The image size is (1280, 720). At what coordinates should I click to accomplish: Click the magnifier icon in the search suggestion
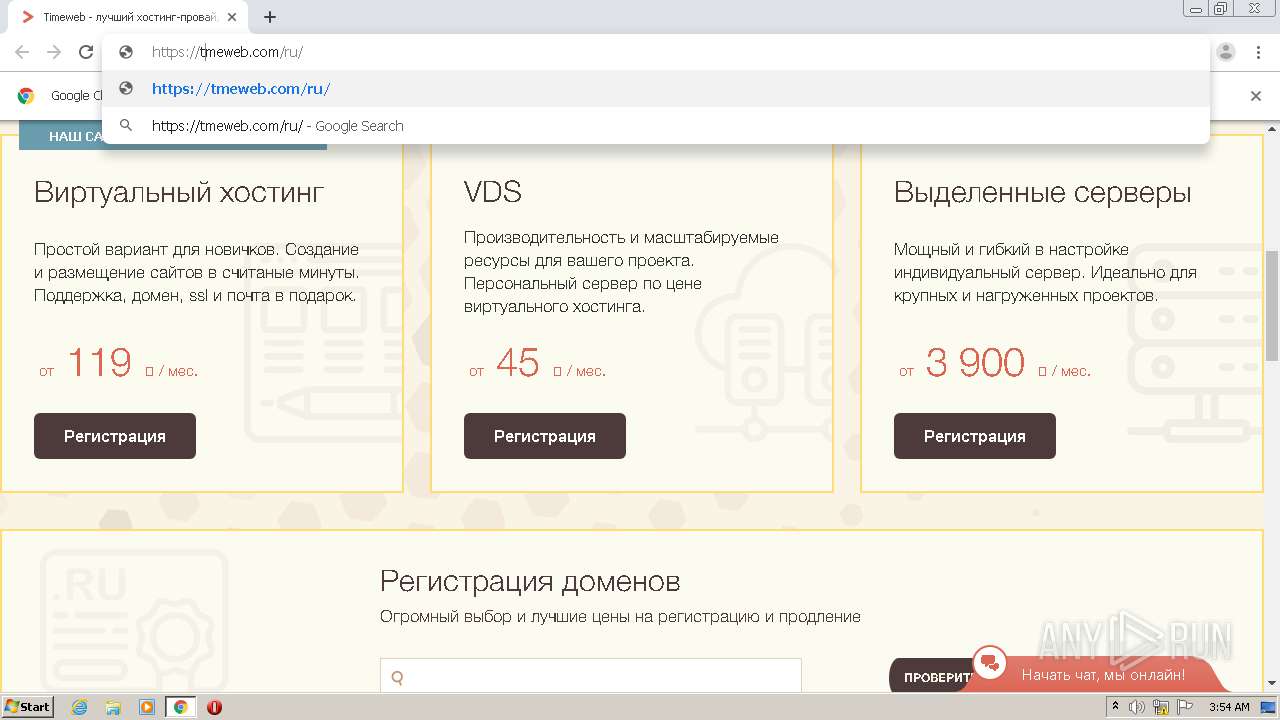[x=126, y=126]
